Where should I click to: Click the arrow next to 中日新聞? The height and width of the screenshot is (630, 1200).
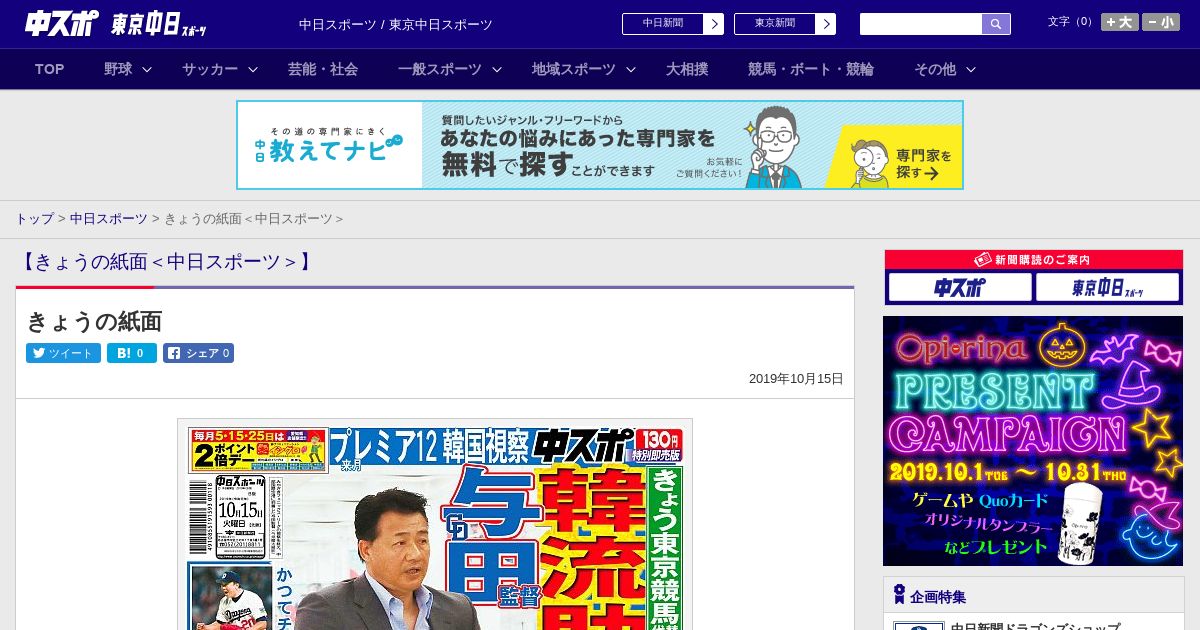coord(714,24)
